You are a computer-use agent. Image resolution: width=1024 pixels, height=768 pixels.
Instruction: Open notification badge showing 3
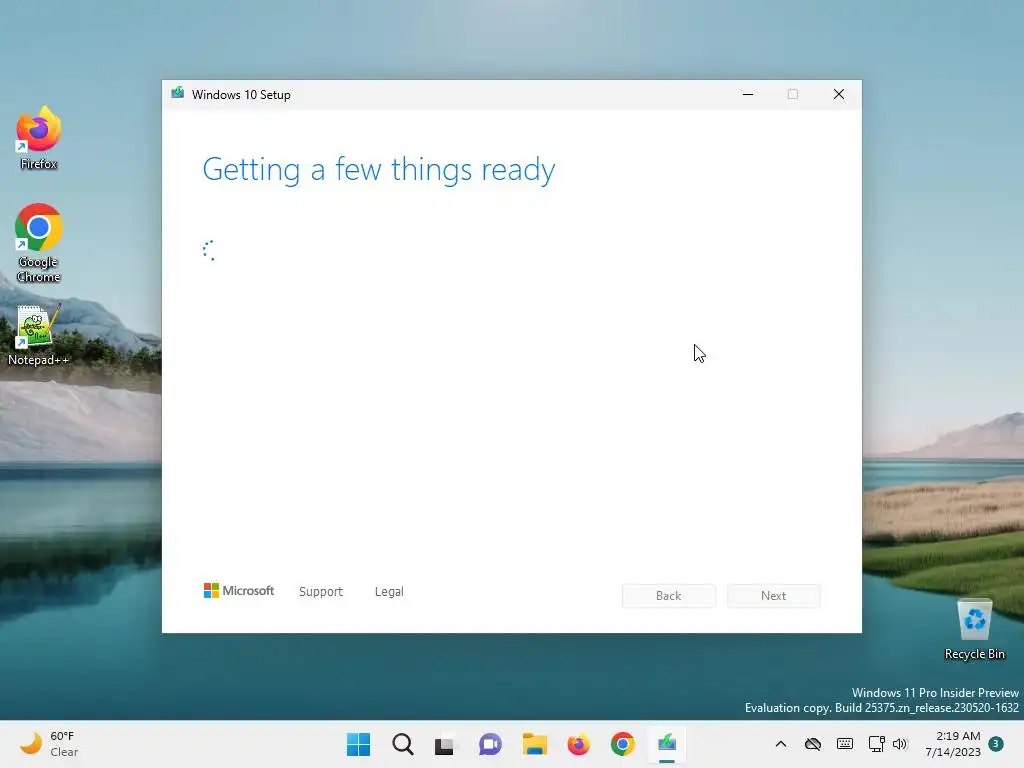click(996, 743)
